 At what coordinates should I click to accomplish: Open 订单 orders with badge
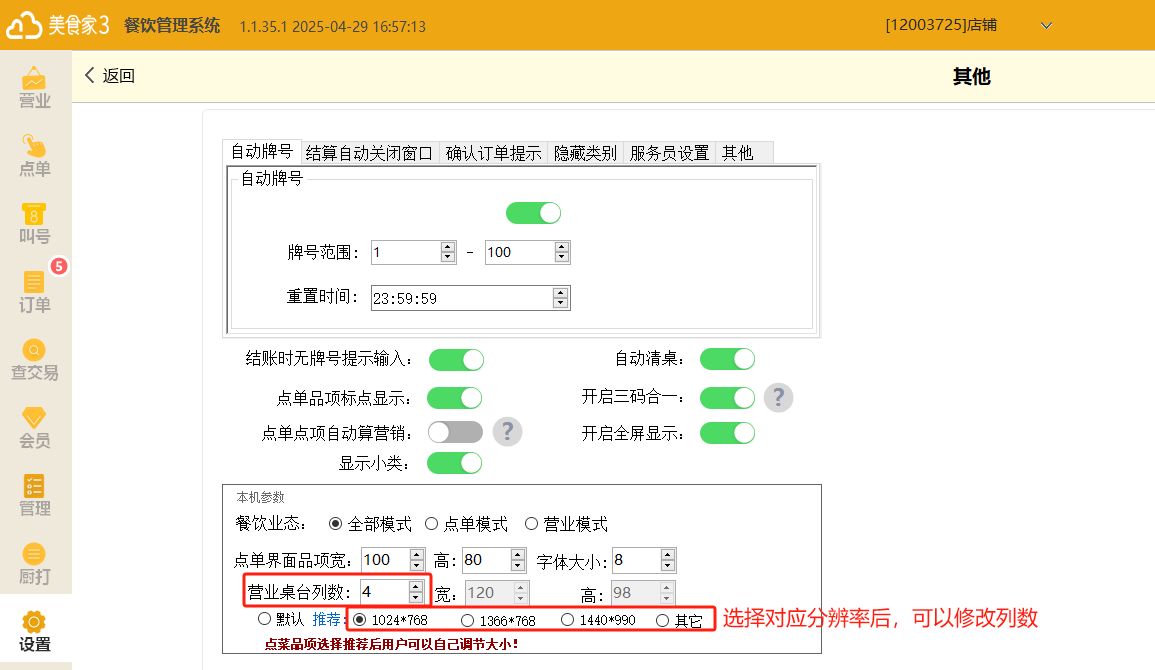point(35,292)
